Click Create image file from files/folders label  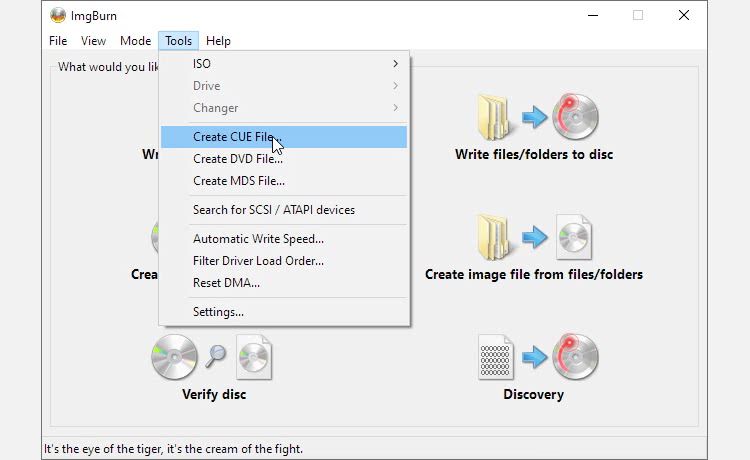pyautogui.click(x=534, y=274)
